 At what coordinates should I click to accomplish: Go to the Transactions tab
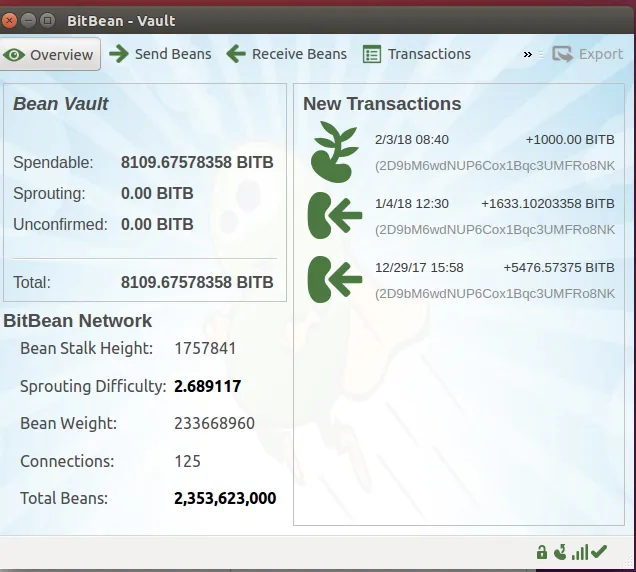pyautogui.click(x=417, y=54)
